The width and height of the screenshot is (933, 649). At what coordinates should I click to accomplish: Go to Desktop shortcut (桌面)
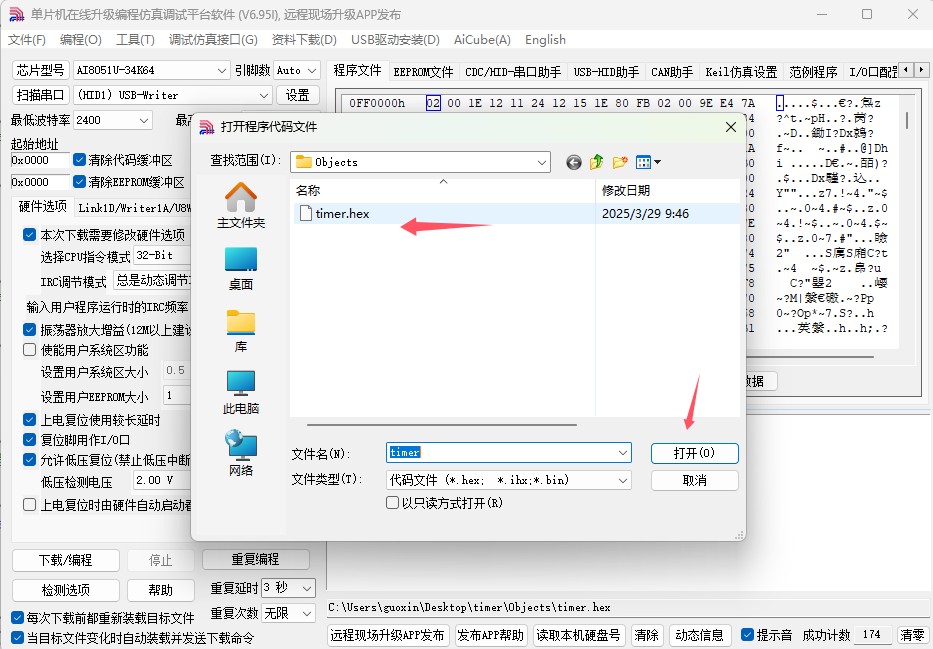(x=240, y=268)
